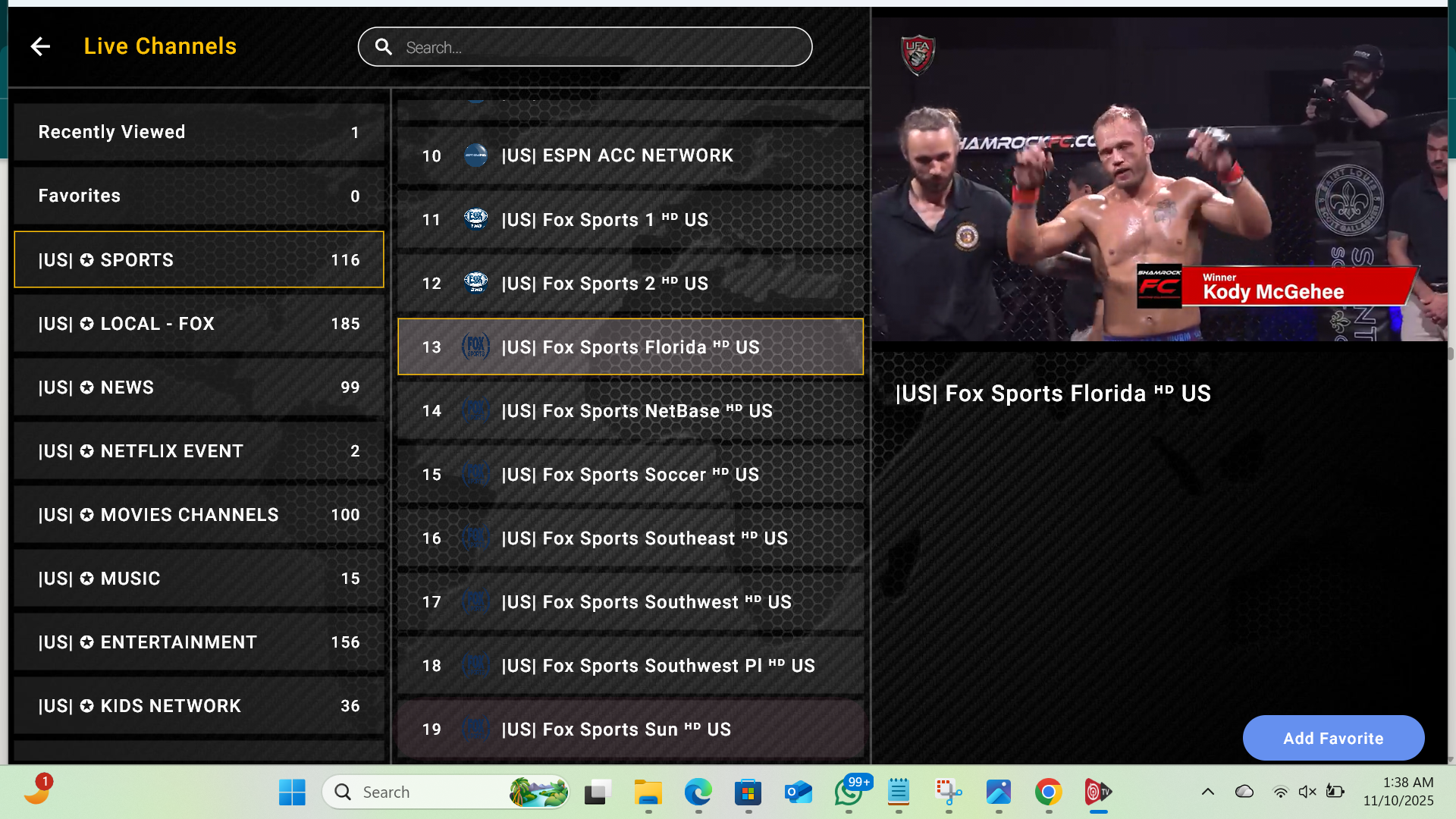Click the Fox Sports 1 channel logo
The height and width of the screenshot is (819, 1456).
coord(475,219)
